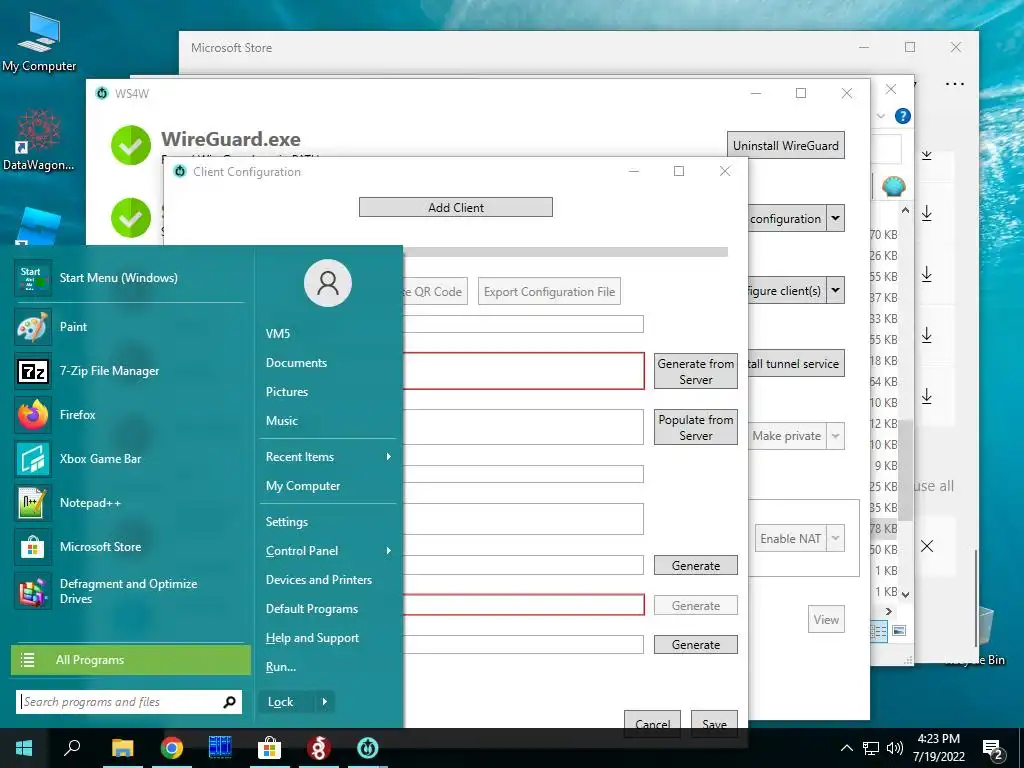Open notification center icon
The height and width of the screenshot is (768, 1024).
993,748
